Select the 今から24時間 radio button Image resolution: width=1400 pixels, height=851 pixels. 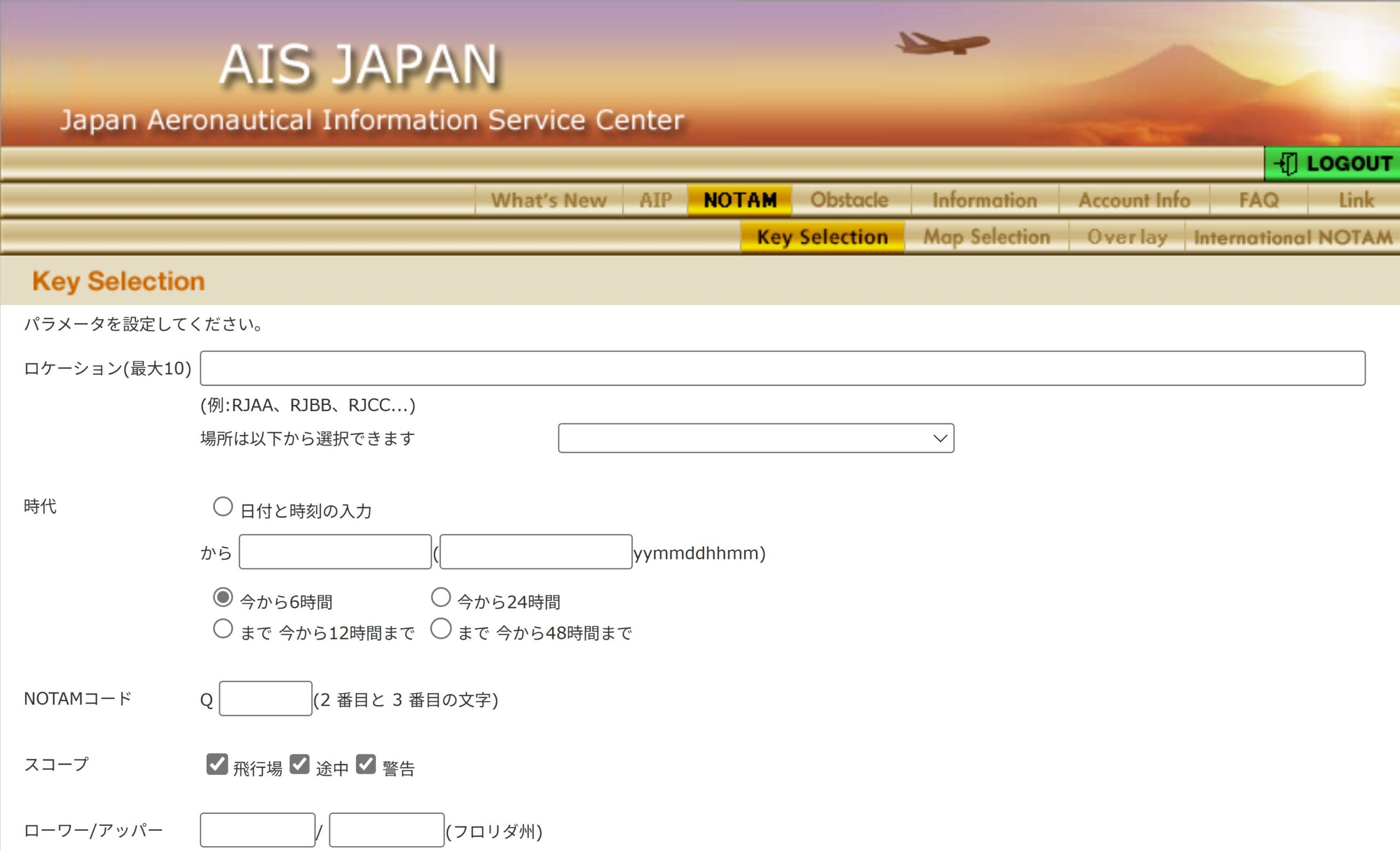(x=441, y=597)
